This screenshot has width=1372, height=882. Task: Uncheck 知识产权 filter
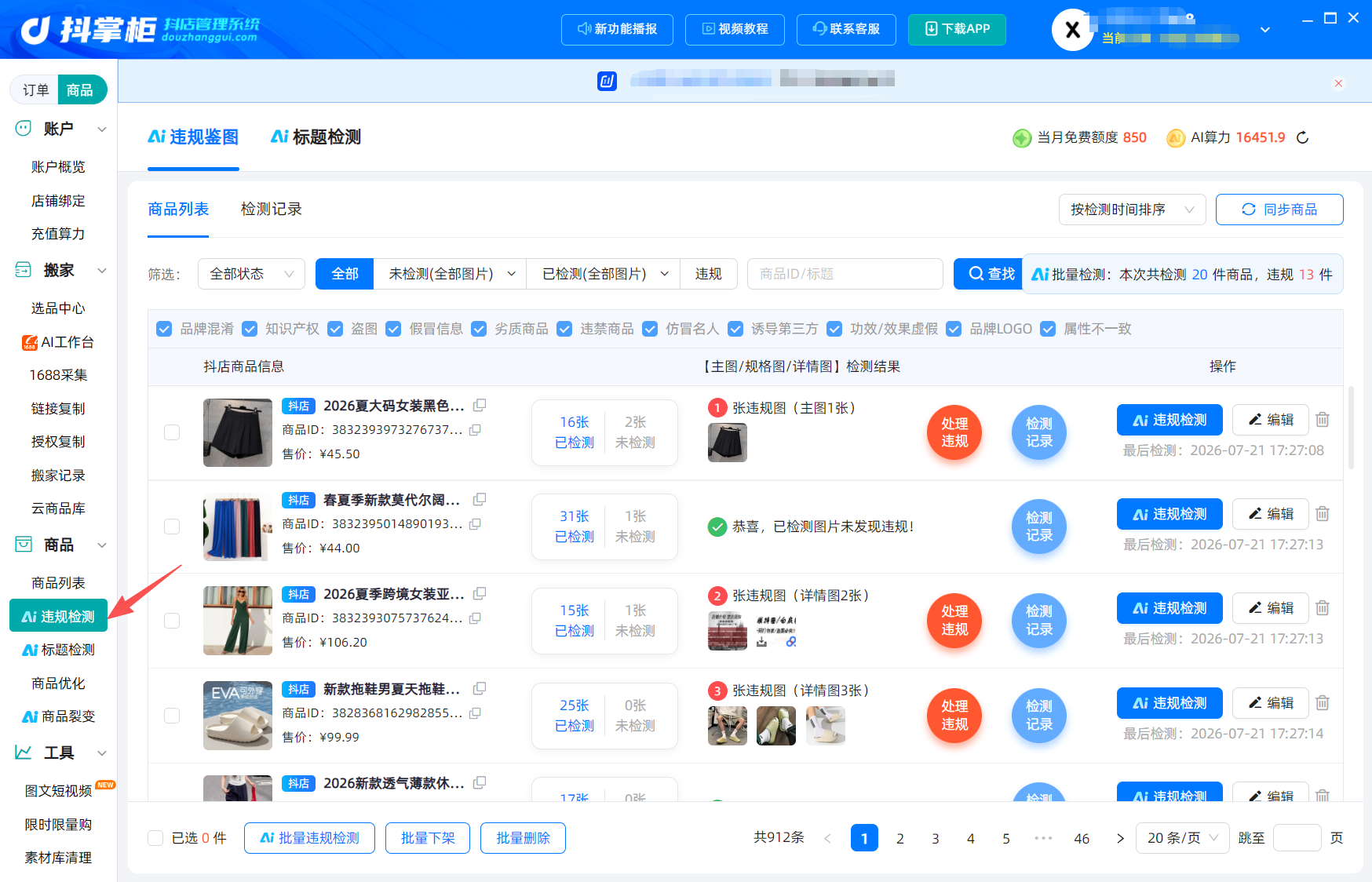(x=250, y=329)
